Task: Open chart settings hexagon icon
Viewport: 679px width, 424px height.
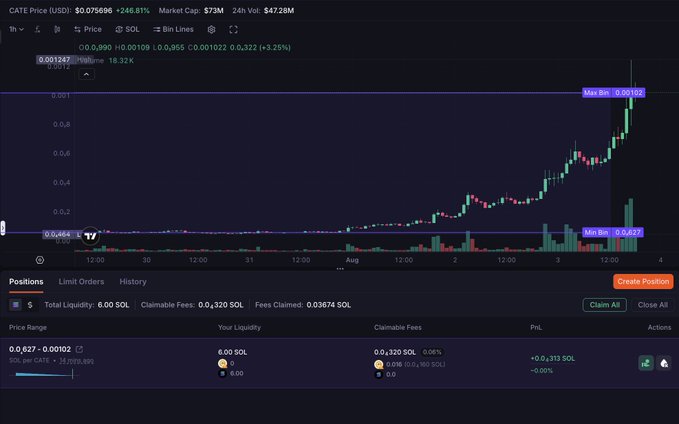Action: pos(211,29)
